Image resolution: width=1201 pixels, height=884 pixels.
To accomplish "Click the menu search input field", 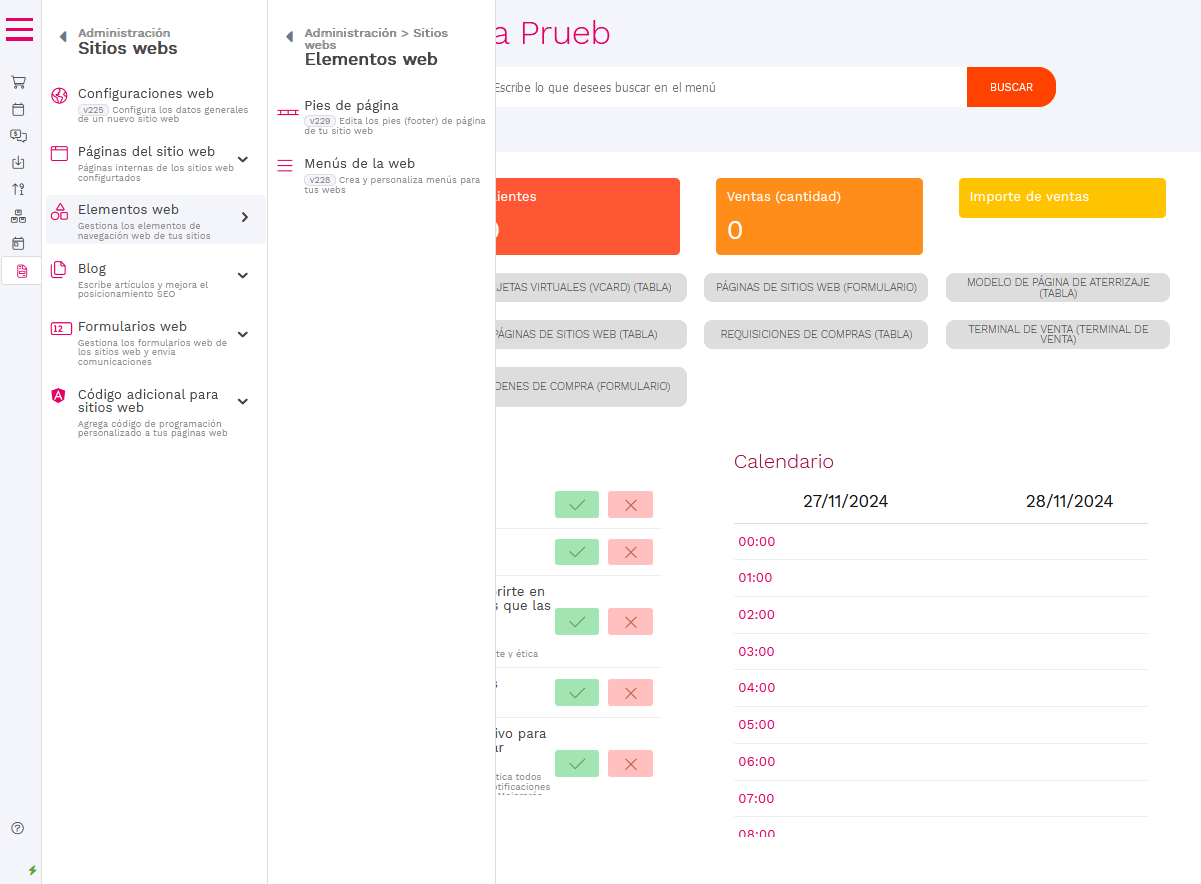I will pos(725,88).
